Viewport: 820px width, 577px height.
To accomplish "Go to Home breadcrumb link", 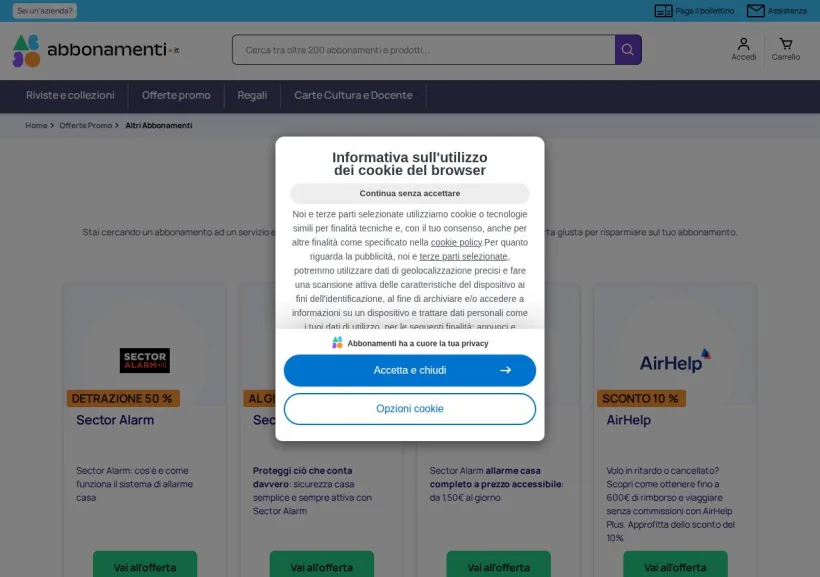I will (x=36, y=126).
